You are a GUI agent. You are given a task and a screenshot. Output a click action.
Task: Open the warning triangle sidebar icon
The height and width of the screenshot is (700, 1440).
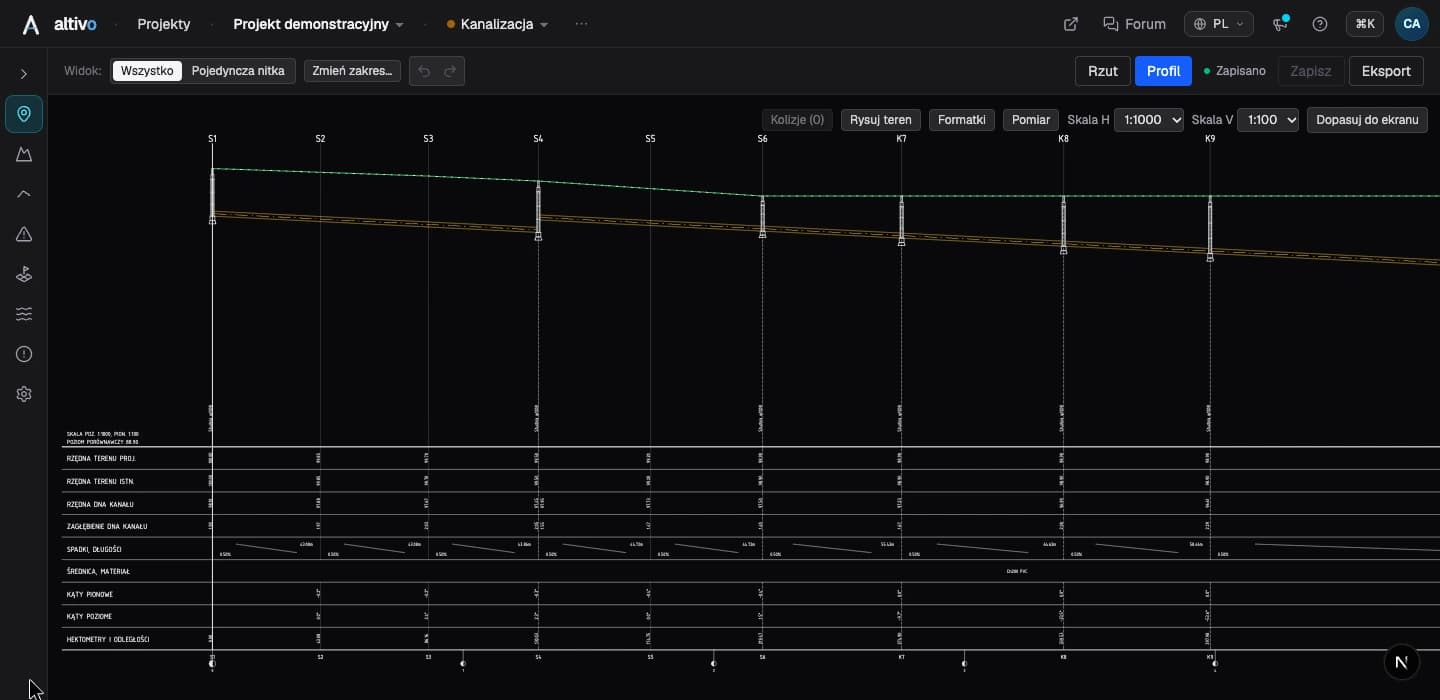coord(24,234)
